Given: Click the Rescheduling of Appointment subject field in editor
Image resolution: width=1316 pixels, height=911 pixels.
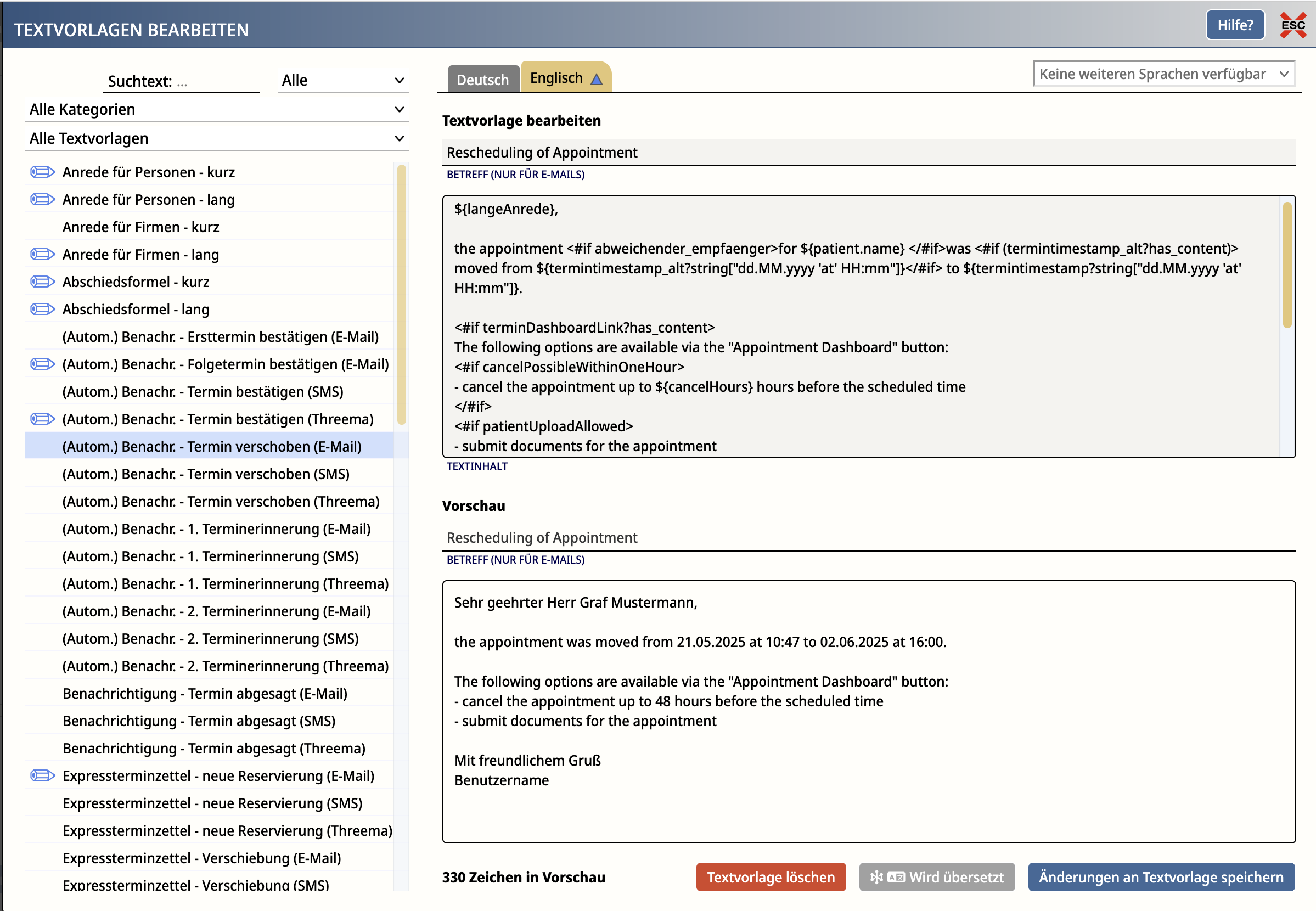Looking at the screenshot, I should [x=869, y=153].
